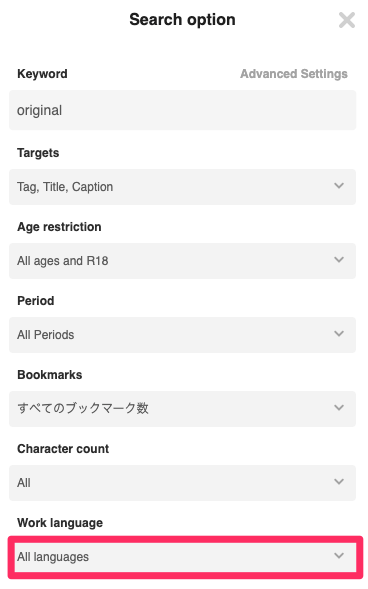The width and height of the screenshot is (368, 589).
Task: Click the Keyword field label
Action: coord(42,74)
